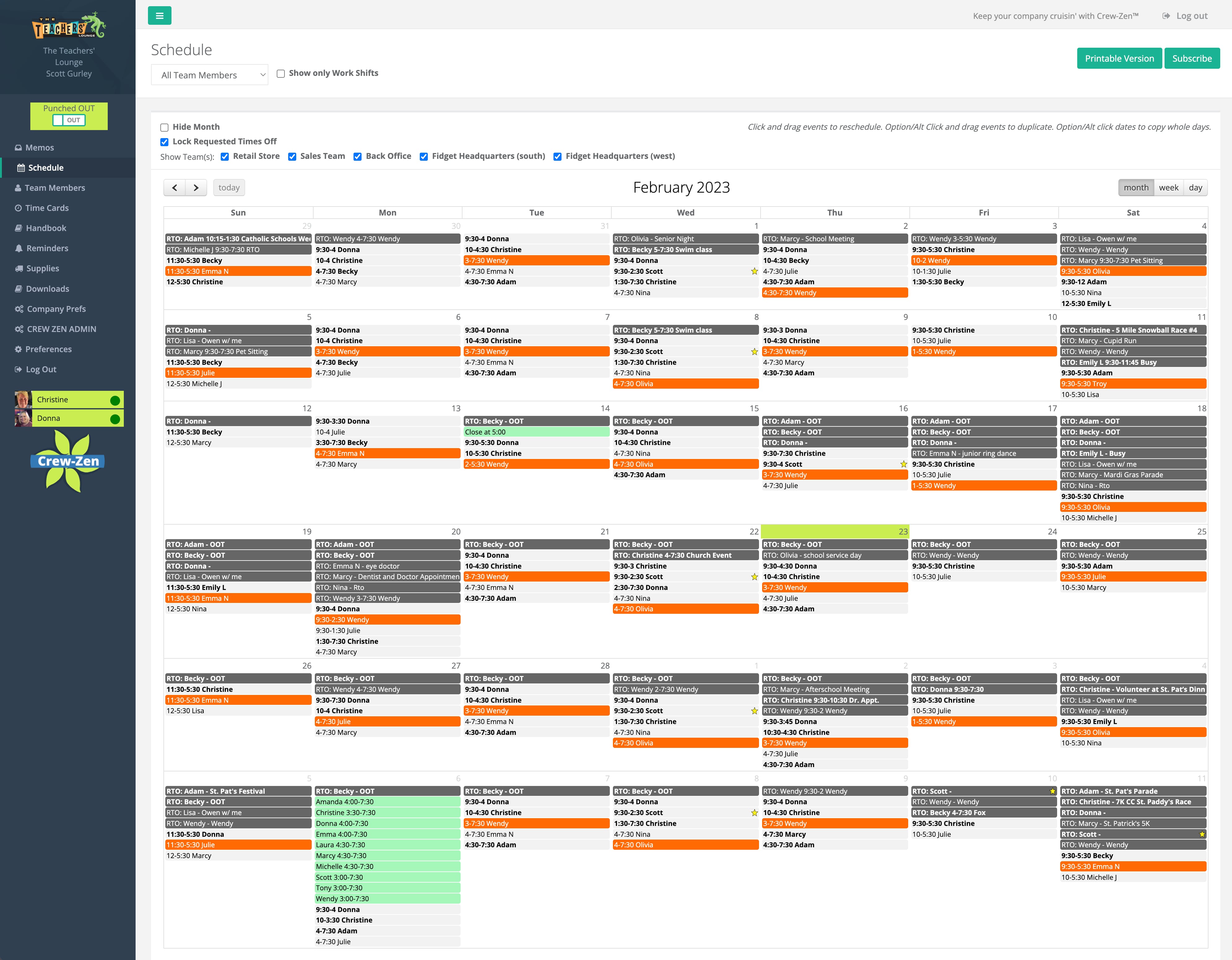Click the Supplies truck icon

pos(19,268)
